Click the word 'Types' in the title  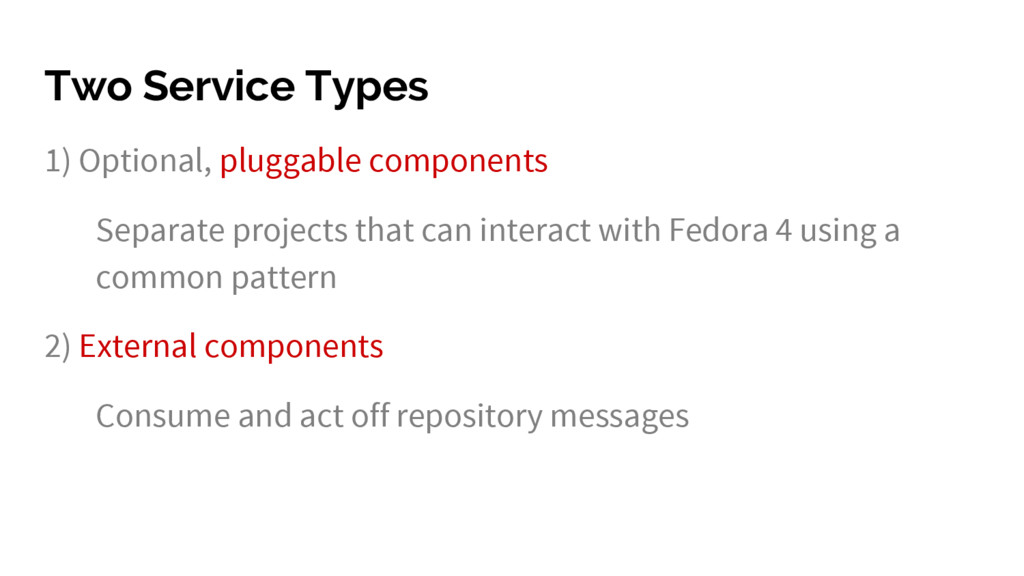(x=367, y=88)
